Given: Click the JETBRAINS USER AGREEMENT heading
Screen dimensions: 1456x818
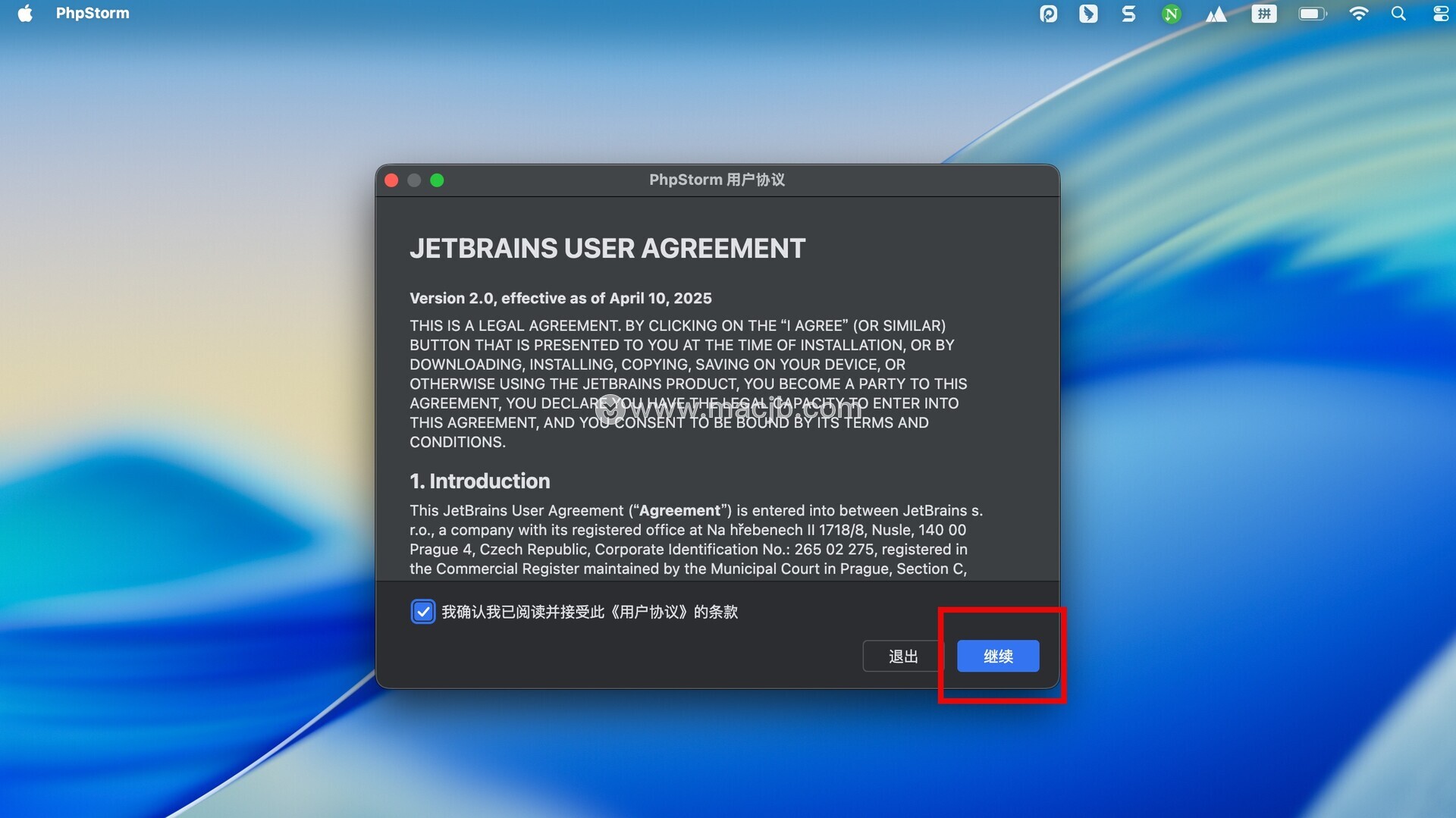Looking at the screenshot, I should coord(607,249).
